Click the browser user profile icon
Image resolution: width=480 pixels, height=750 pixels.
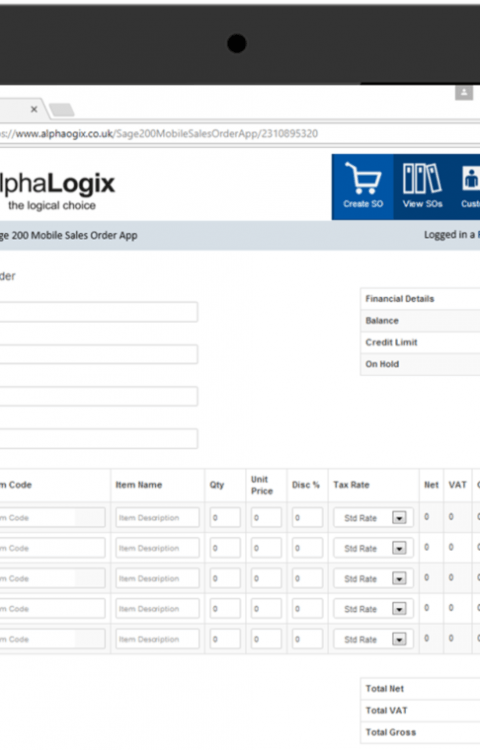point(464,93)
